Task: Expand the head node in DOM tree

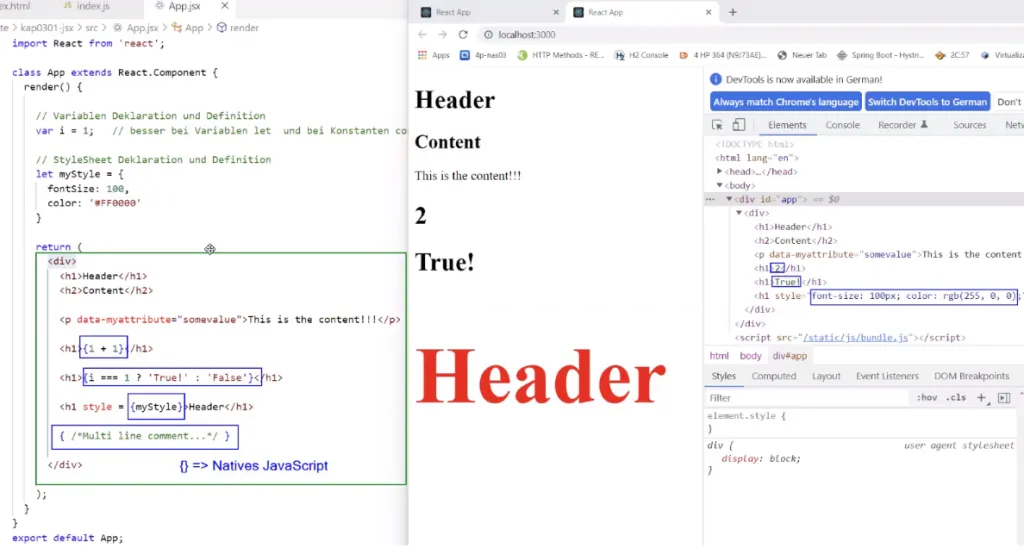Action: tap(720, 171)
